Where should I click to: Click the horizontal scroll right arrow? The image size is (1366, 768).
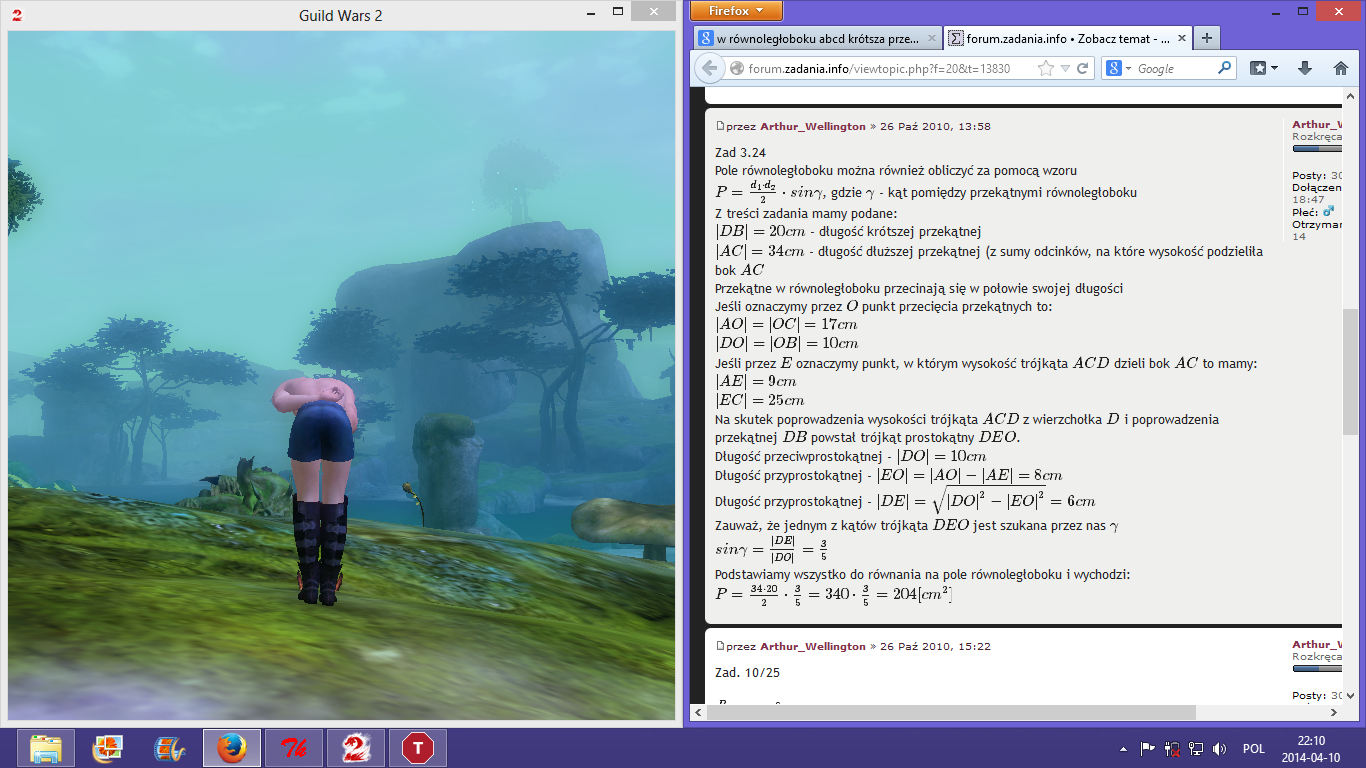click(x=1335, y=712)
